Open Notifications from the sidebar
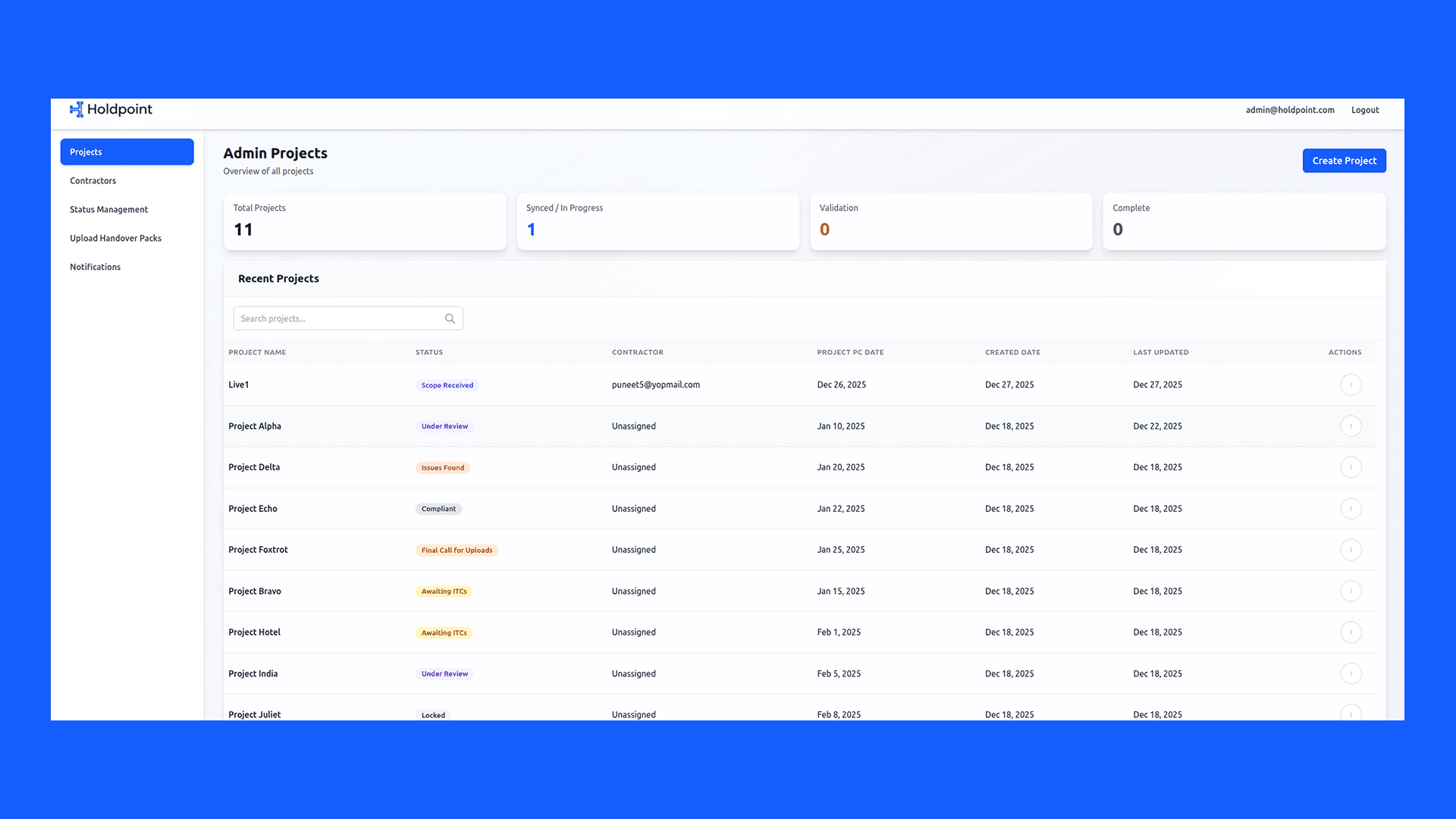This screenshot has width=1456, height=819. [95, 267]
